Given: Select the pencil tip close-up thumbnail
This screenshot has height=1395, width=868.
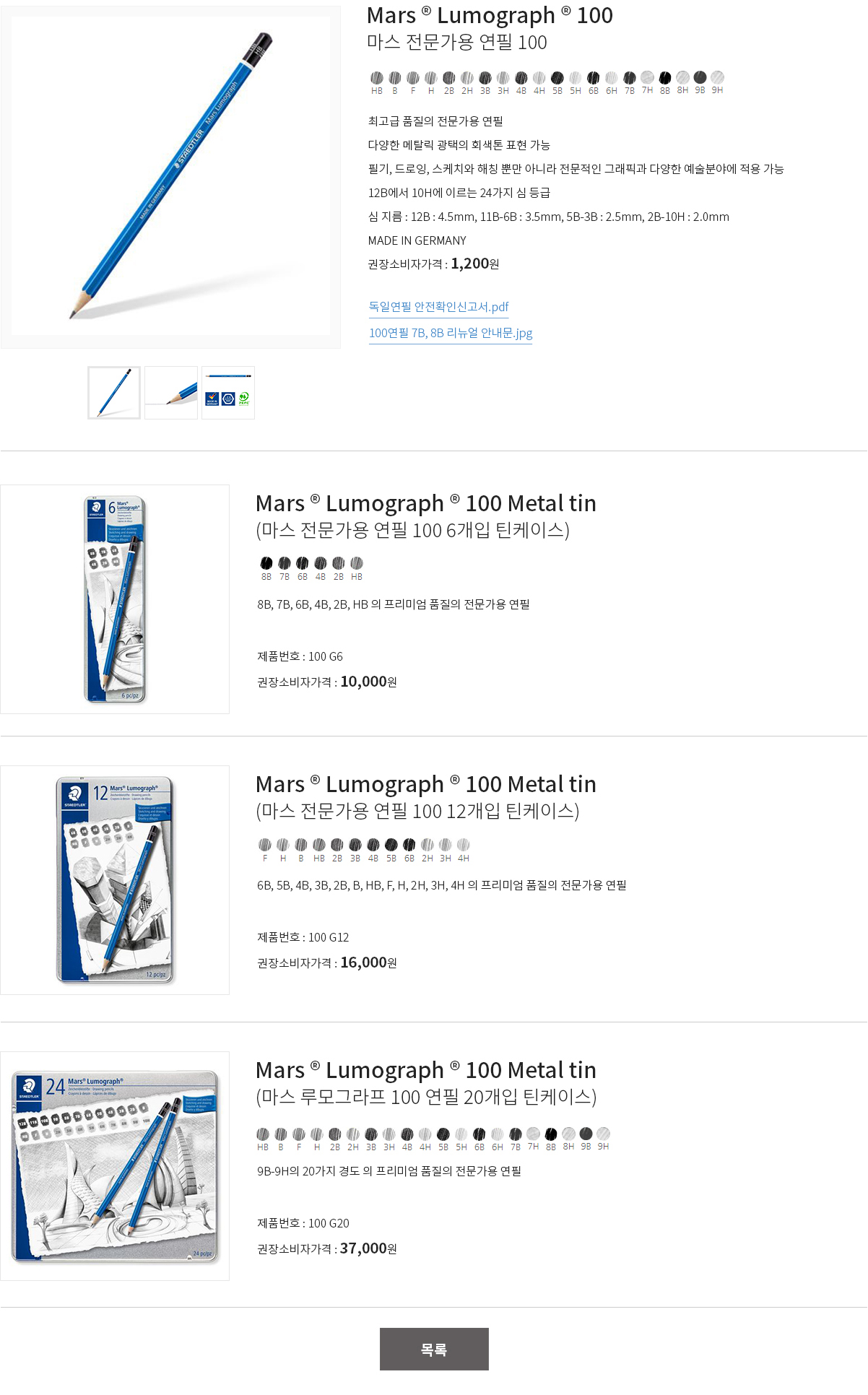Looking at the screenshot, I should pos(171,393).
